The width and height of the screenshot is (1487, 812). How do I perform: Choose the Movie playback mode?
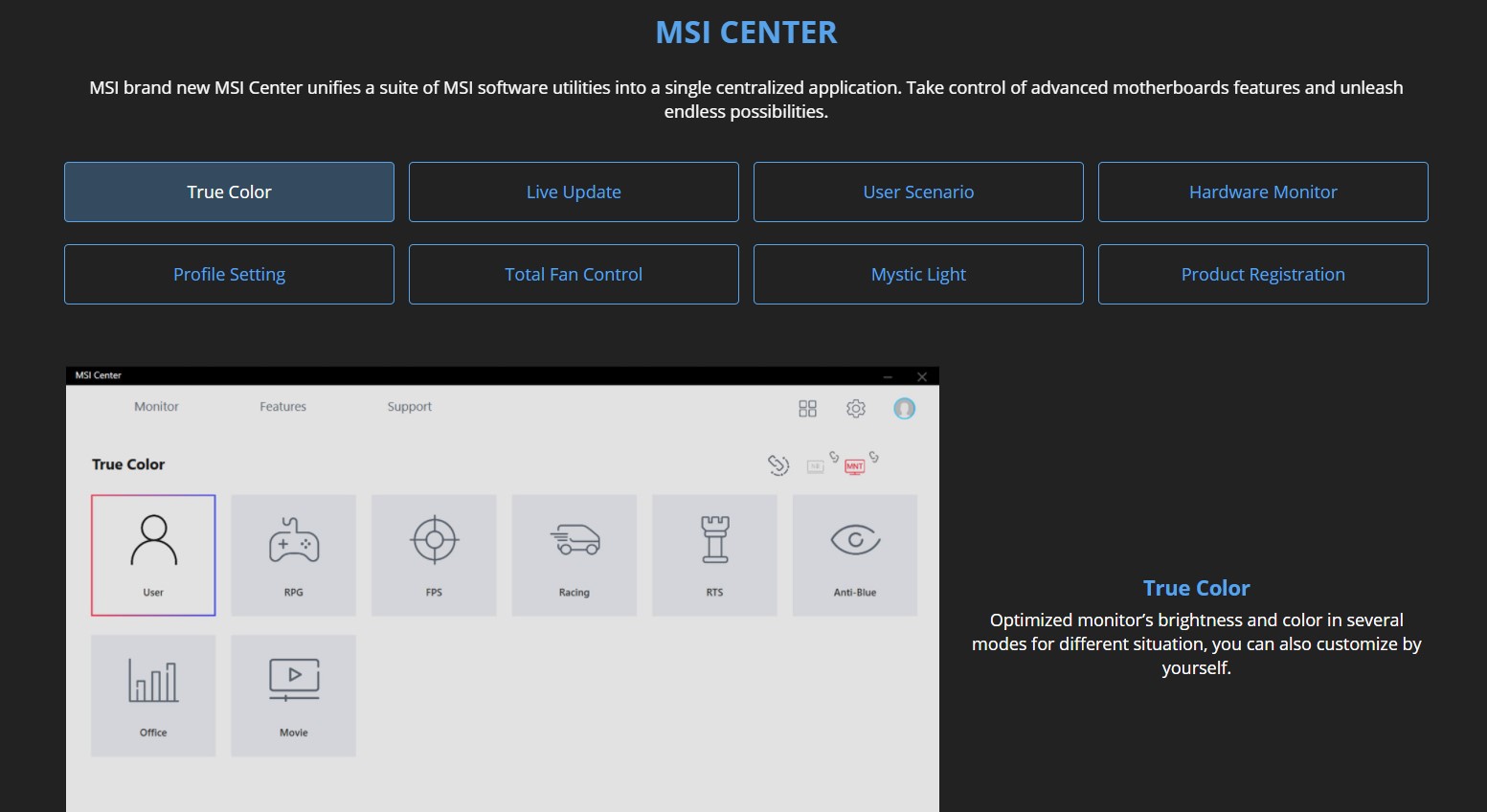293,695
